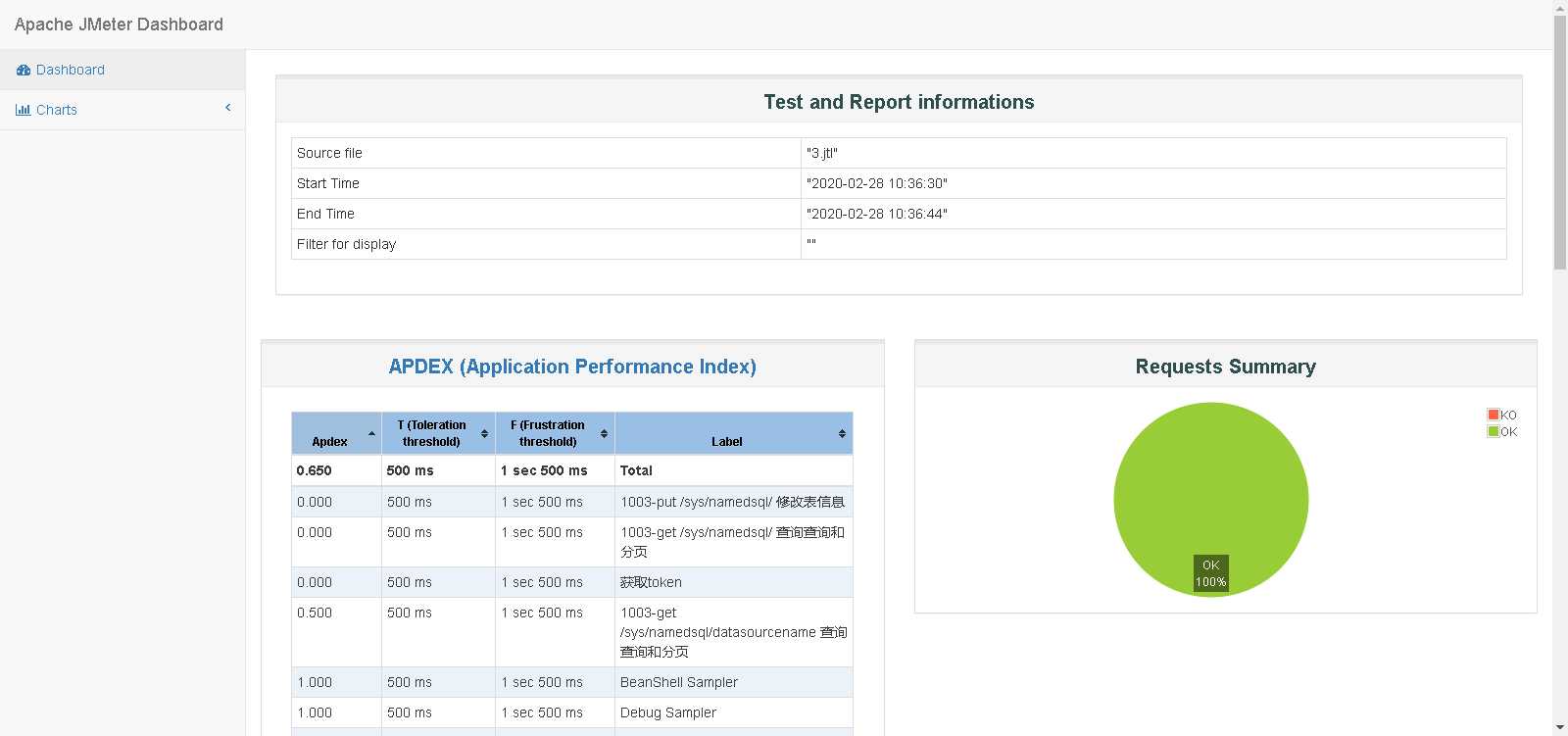Select the "3.jtl" source file value
Image resolution: width=1568 pixels, height=736 pixels.
(821, 153)
